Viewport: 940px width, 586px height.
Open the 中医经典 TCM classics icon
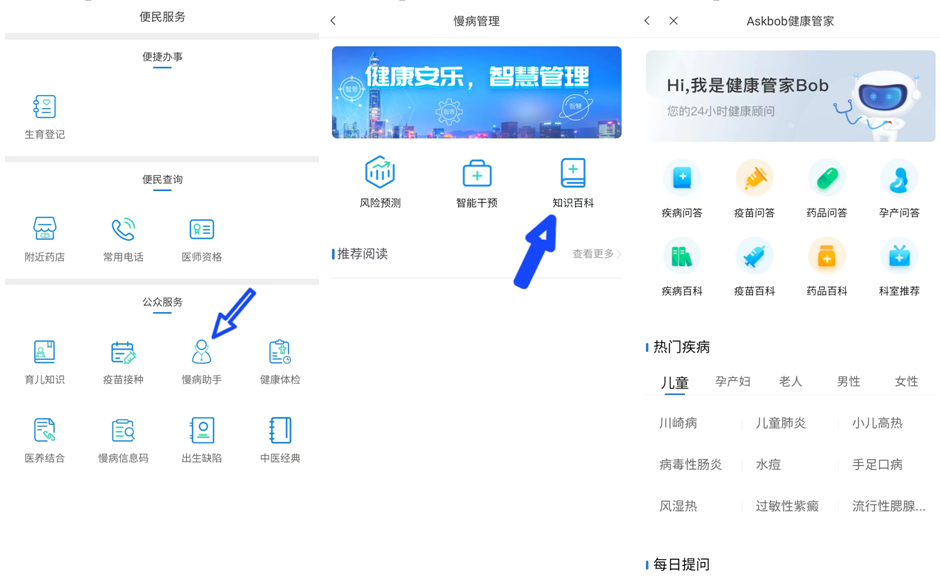click(x=280, y=430)
